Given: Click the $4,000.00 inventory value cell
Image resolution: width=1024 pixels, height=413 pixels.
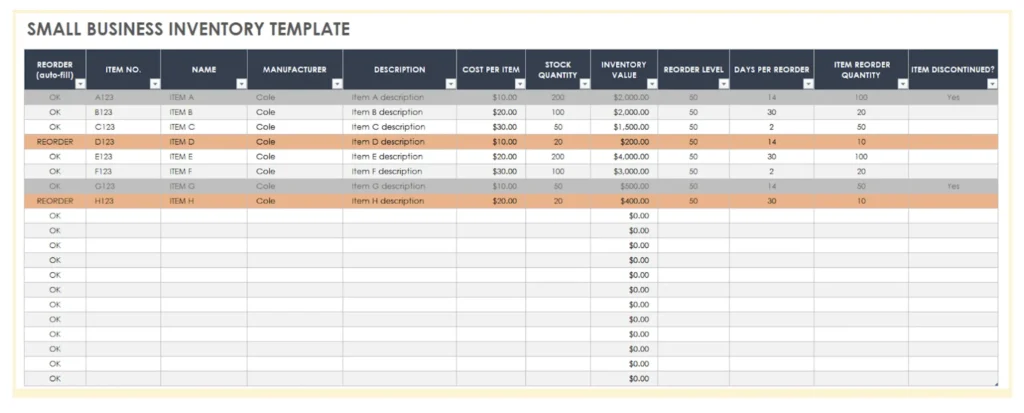Looking at the screenshot, I should pos(623,157).
